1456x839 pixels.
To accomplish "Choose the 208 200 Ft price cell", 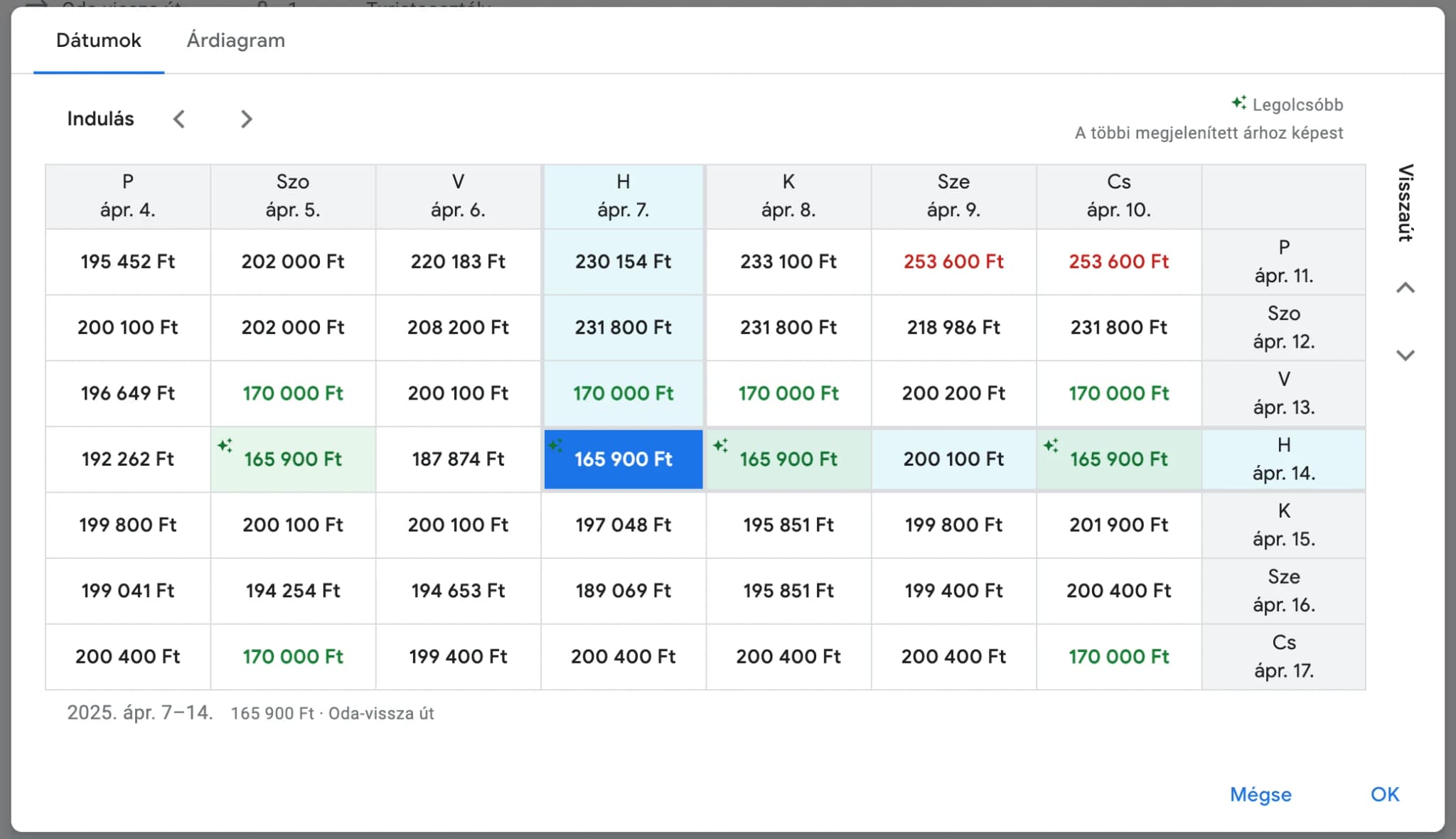I will [x=459, y=328].
